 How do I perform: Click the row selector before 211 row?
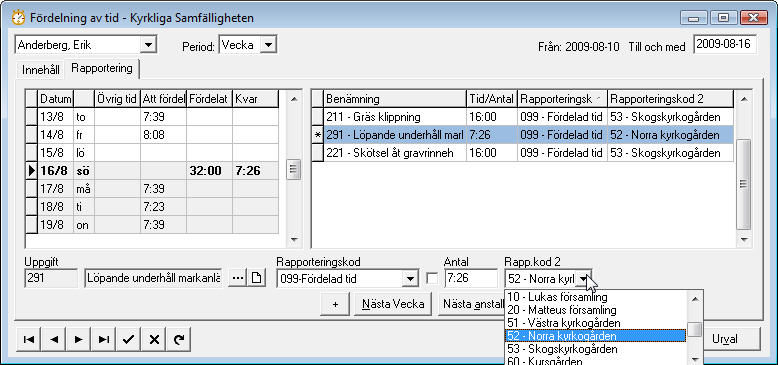pyautogui.click(x=318, y=118)
